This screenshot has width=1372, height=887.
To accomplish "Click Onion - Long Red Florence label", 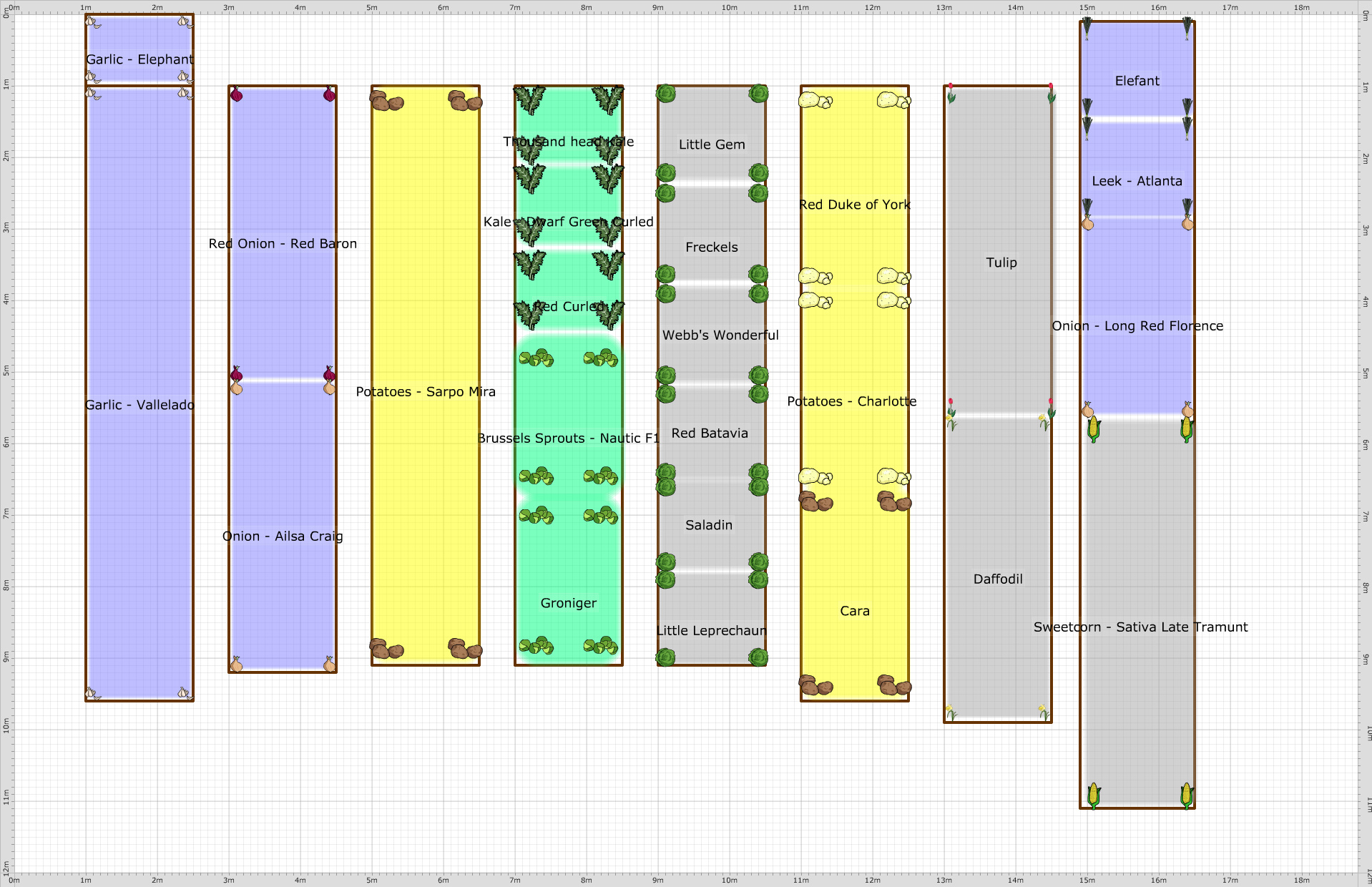I will (1137, 326).
